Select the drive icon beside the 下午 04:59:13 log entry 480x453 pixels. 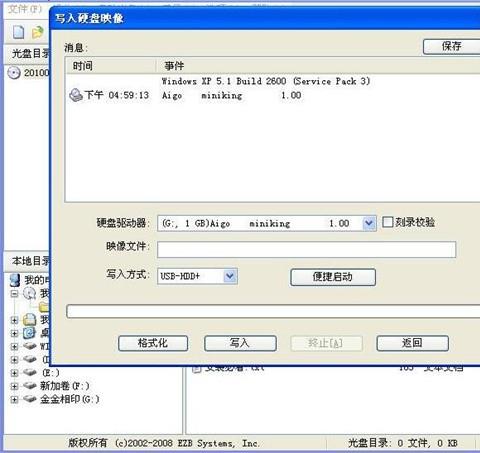pos(76,95)
